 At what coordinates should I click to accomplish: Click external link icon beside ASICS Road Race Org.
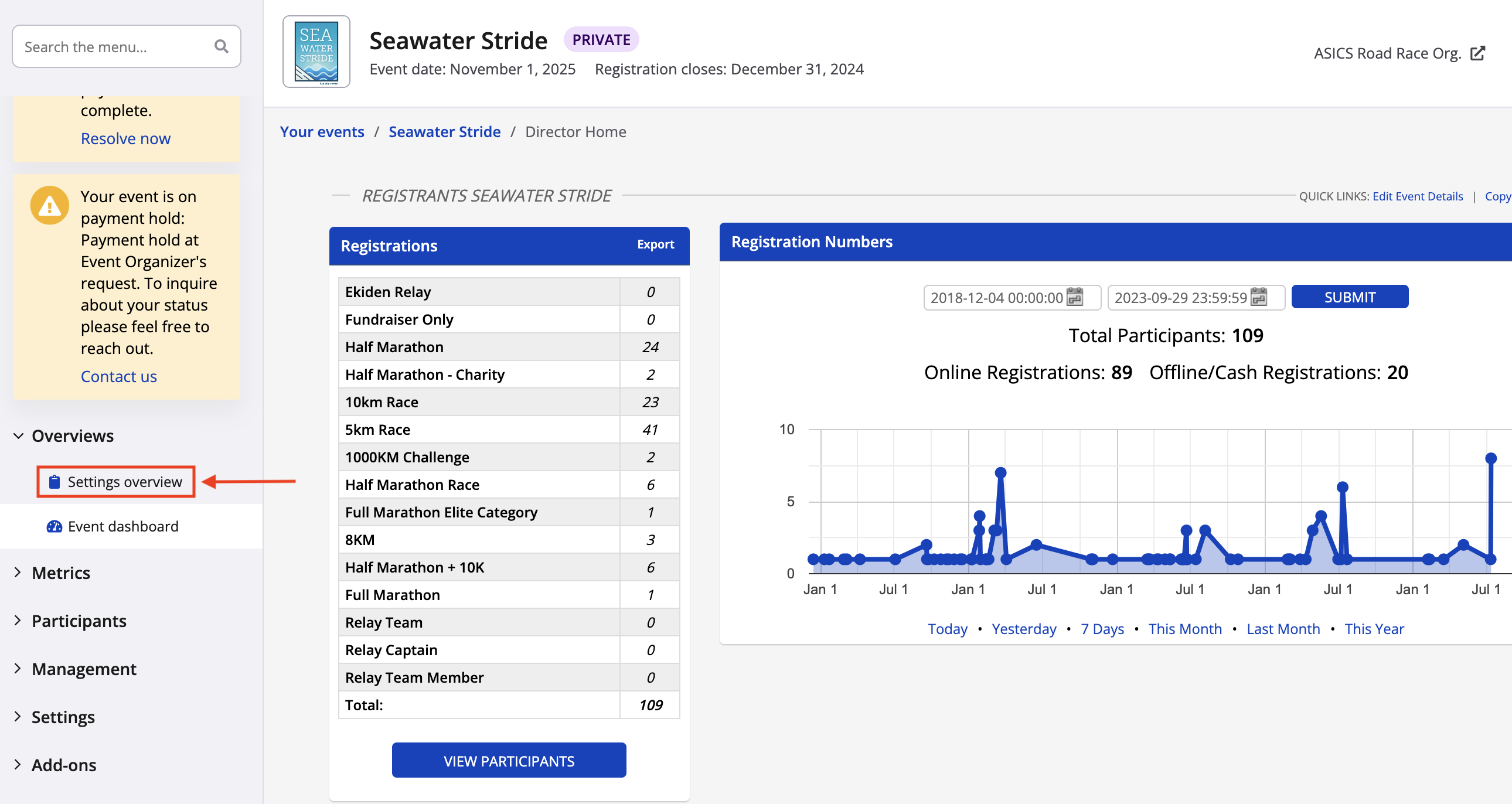click(1477, 53)
